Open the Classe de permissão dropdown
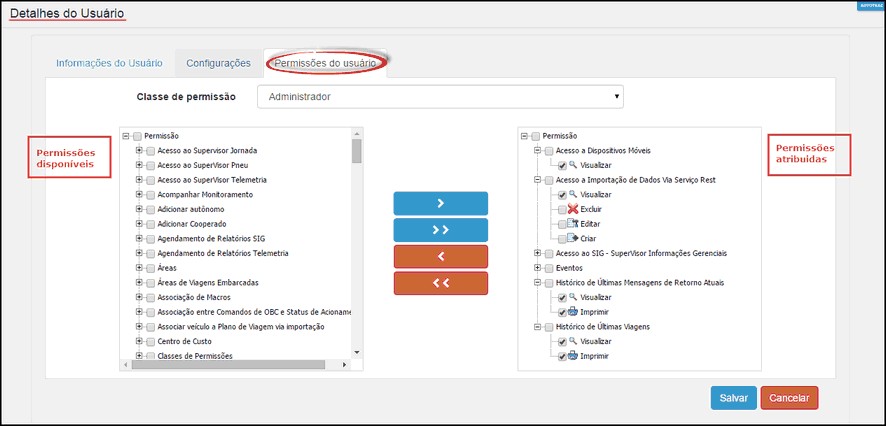The width and height of the screenshot is (886, 426). tap(440, 97)
